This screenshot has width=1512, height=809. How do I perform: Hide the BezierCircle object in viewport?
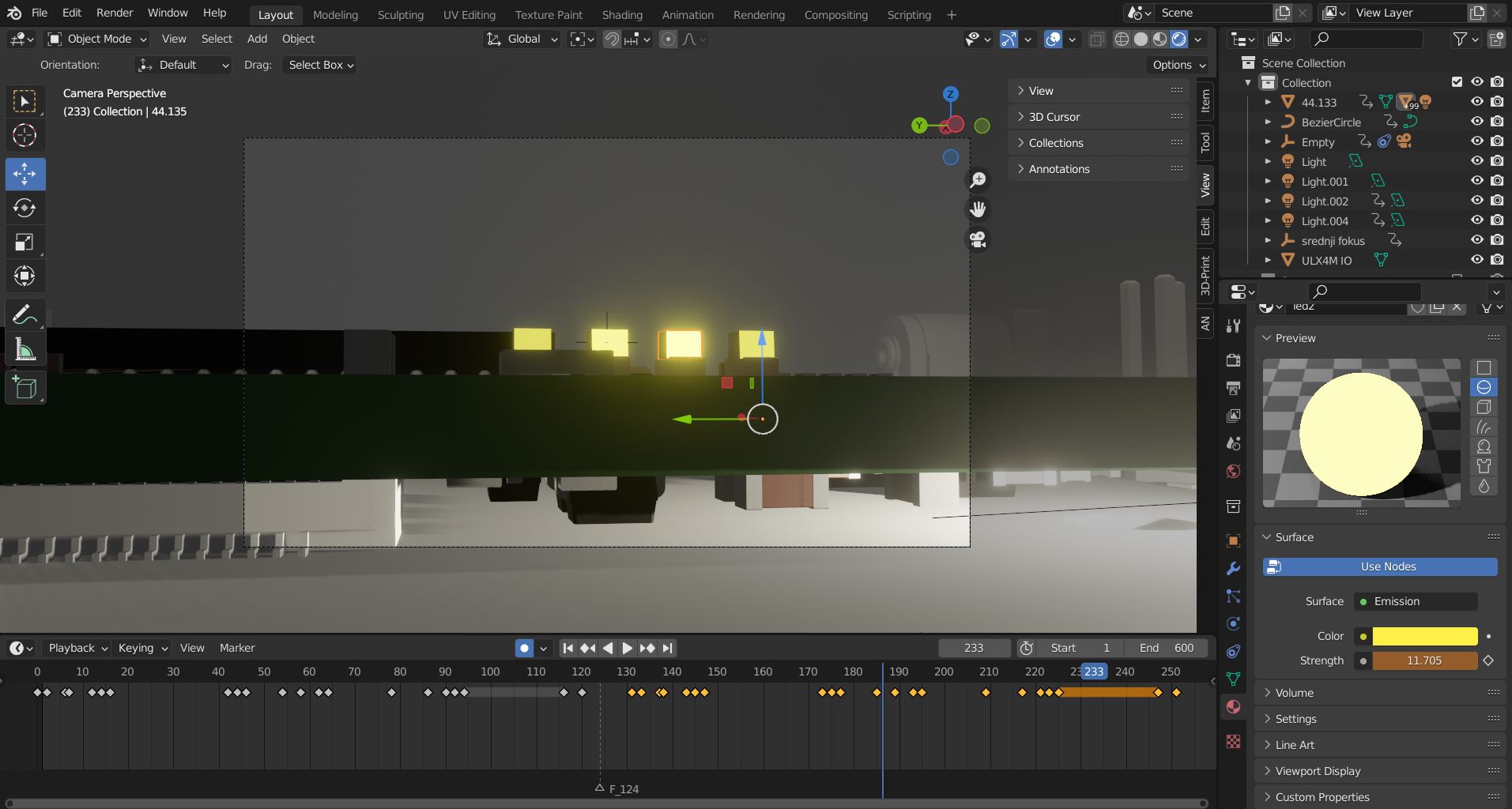(x=1476, y=122)
